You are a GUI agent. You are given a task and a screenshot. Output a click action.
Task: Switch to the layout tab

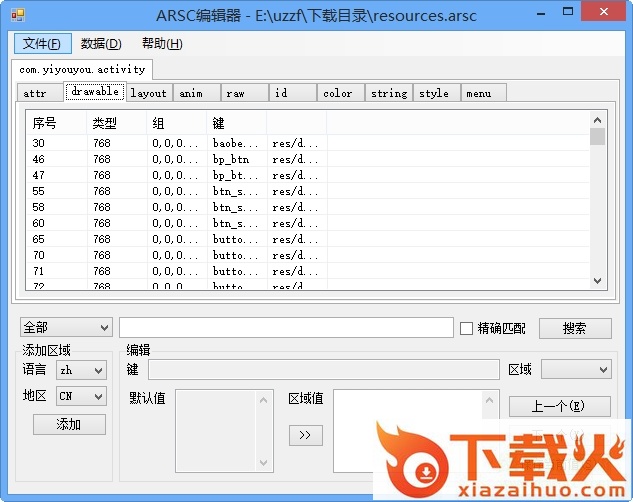pos(149,93)
